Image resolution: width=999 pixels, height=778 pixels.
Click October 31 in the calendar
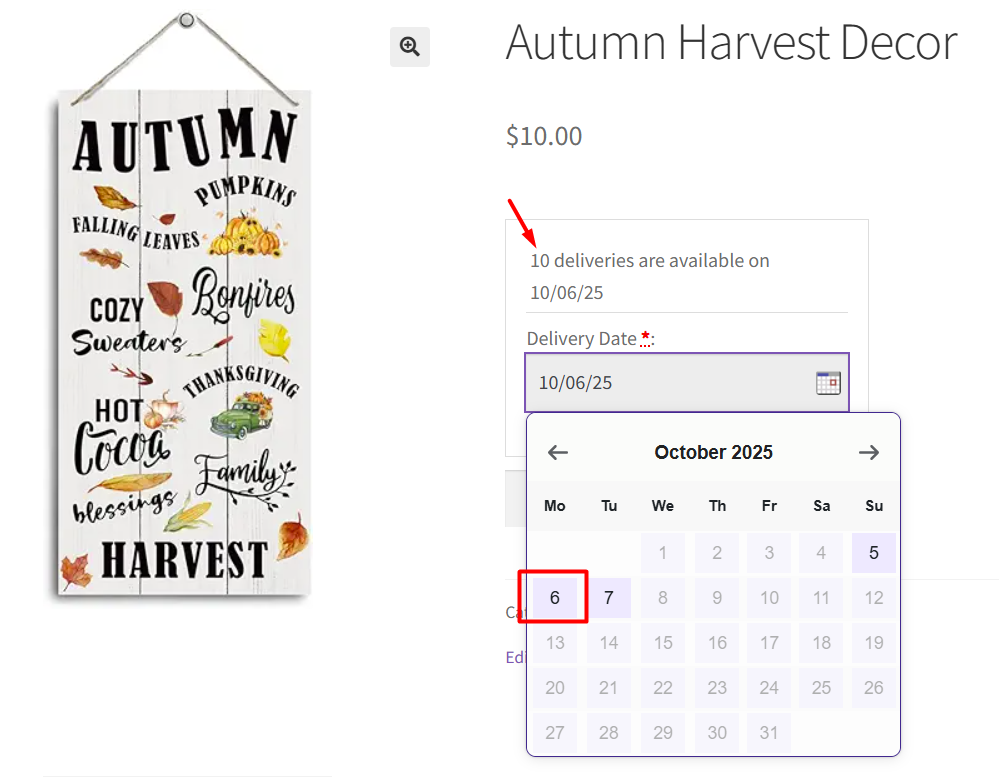[x=769, y=733]
